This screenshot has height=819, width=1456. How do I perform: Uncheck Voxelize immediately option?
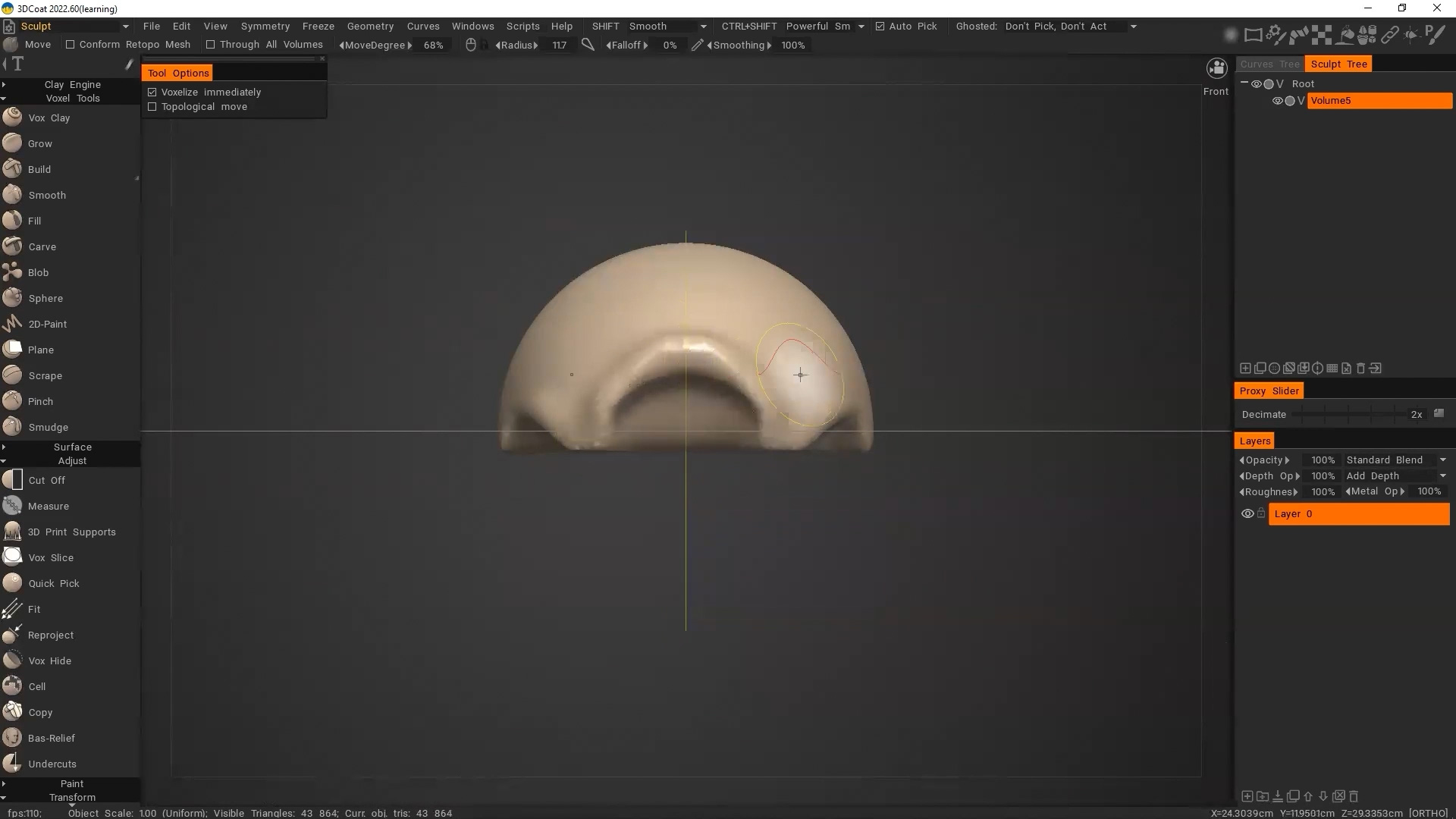[x=152, y=92]
